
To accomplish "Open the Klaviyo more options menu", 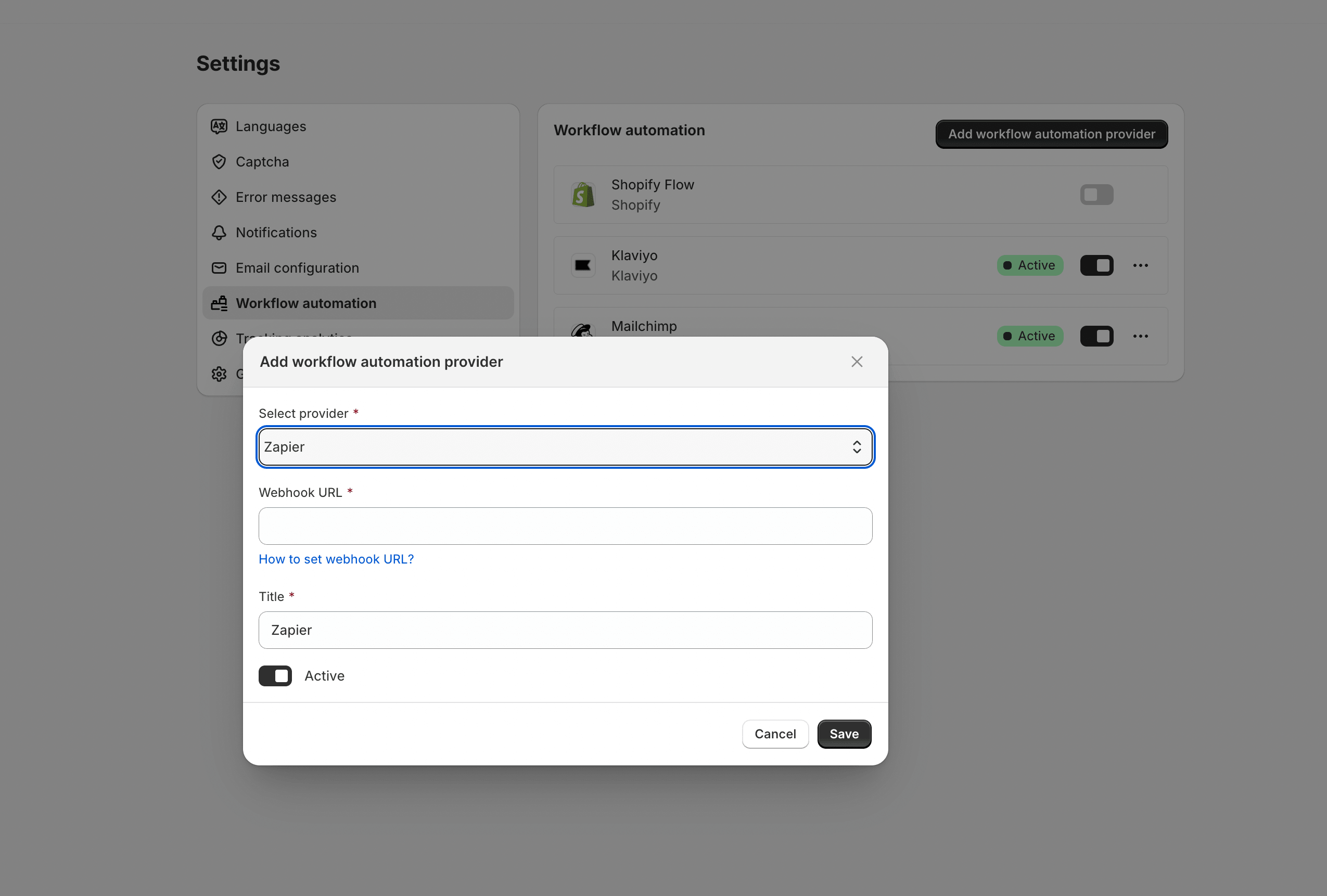I will pyautogui.click(x=1140, y=265).
